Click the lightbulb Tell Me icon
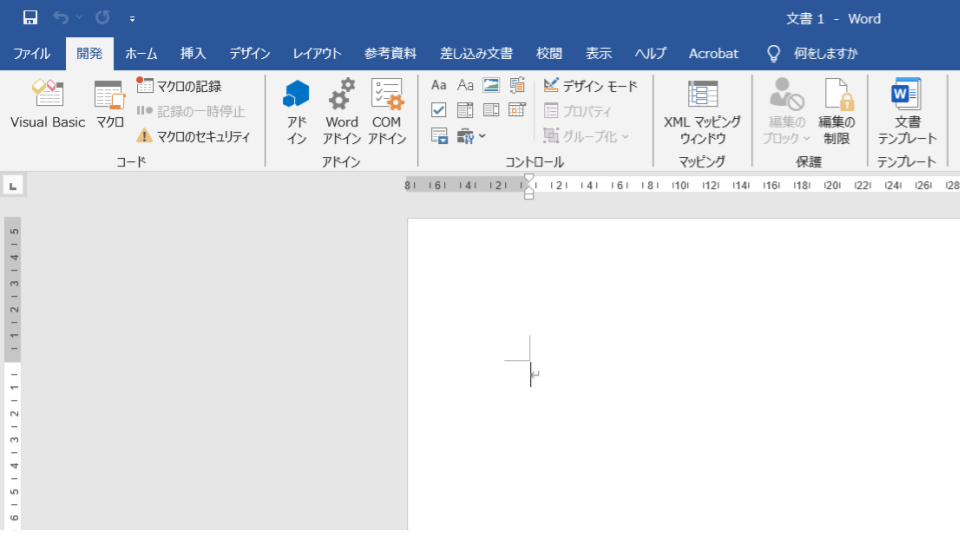Screen dimensions: 960x540 [774, 54]
